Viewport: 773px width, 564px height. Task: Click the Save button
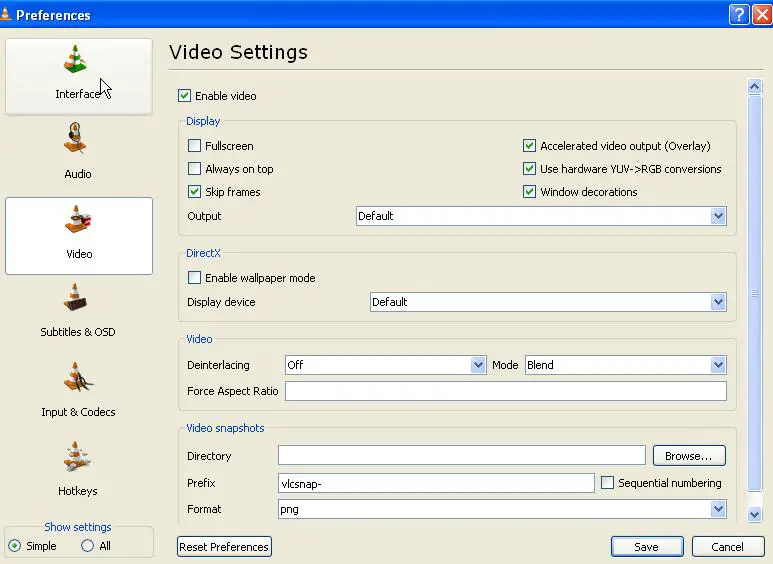[x=647, y=547]
